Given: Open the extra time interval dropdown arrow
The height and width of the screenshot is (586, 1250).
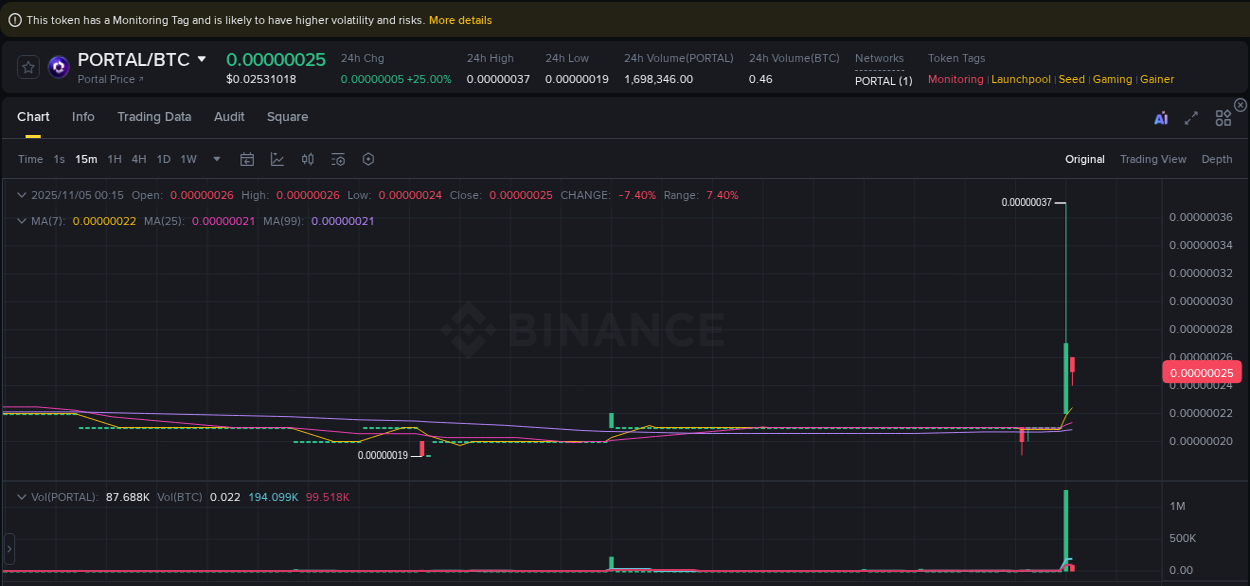Looking at the screenshot, I should pos(216,159).
